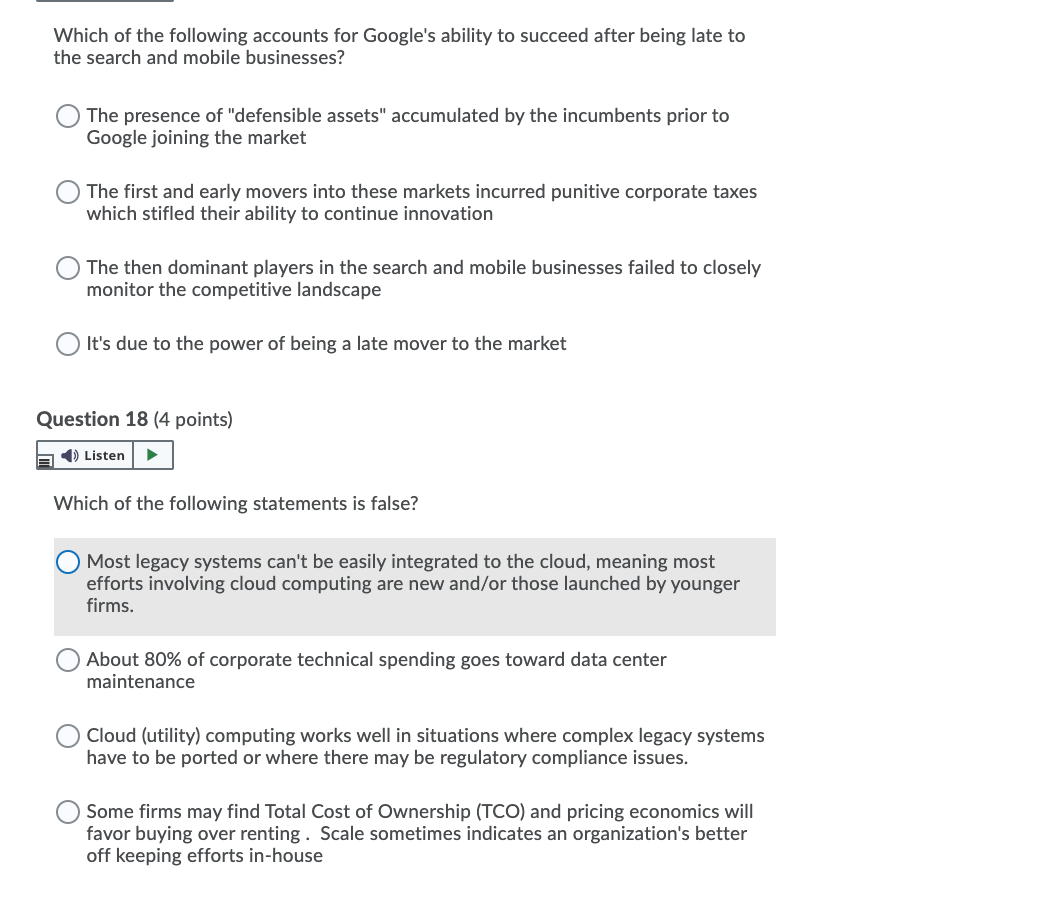The image size is (1044, 900).
Task: Select radio for "Most legacy systems" statement
Action: (68, 562)
